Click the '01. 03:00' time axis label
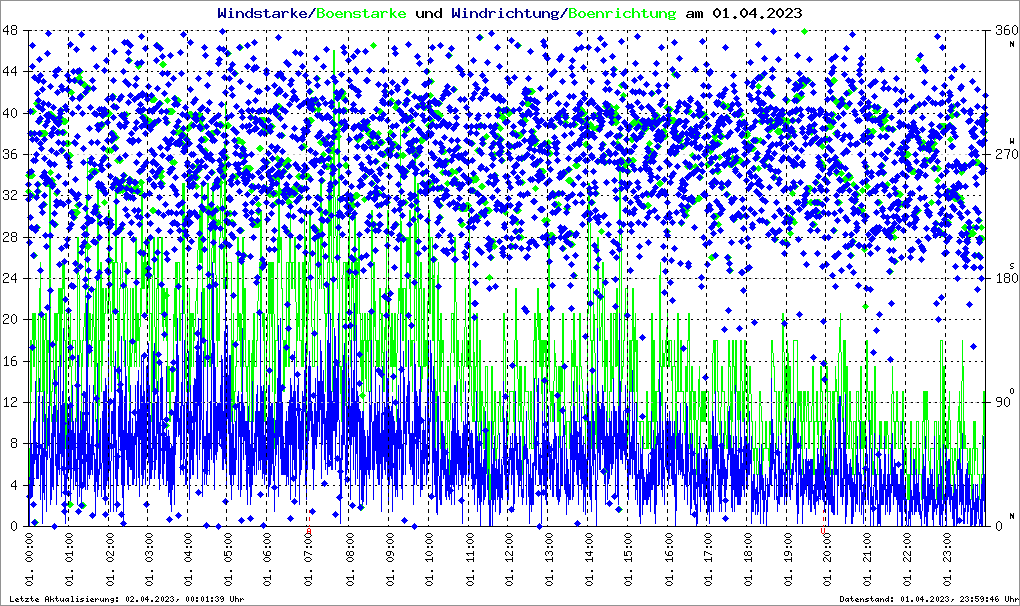 pyautogui.click(x=149, y=559)
